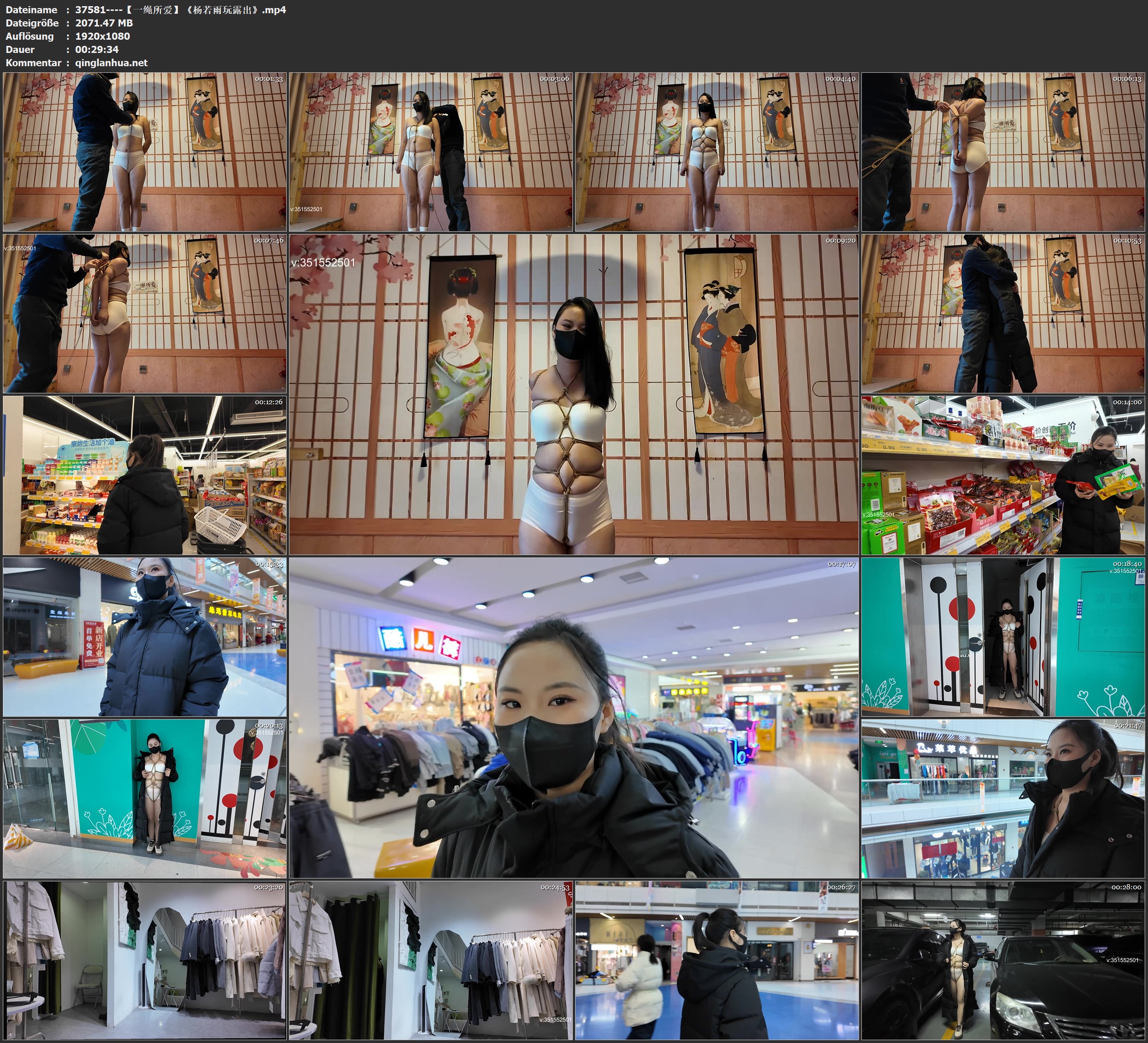Click the Dateiname .mp4 file name text
This screenshot has width=1148, height=1043.
(x=181, y=9)
